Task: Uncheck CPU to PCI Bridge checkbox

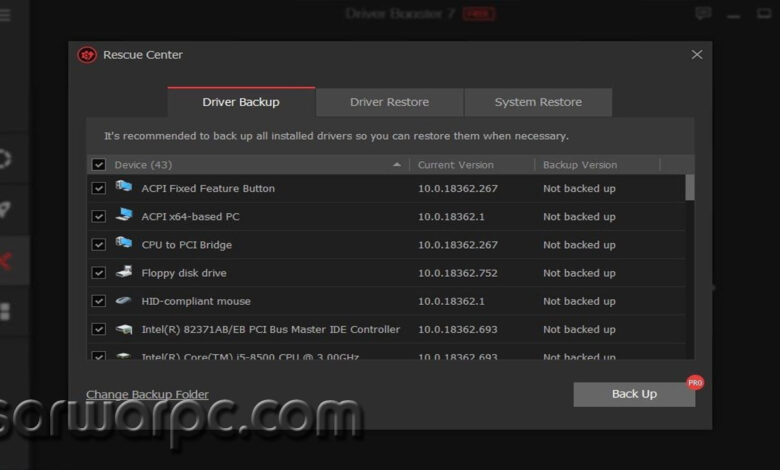Action: 98,245
